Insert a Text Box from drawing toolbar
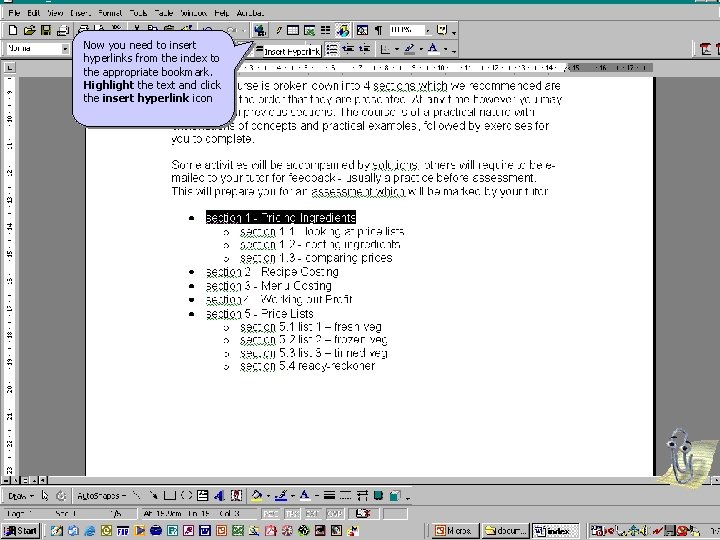The height and width of the screenshot is (540, 720). pyautogui.click(x=202, y=495)
